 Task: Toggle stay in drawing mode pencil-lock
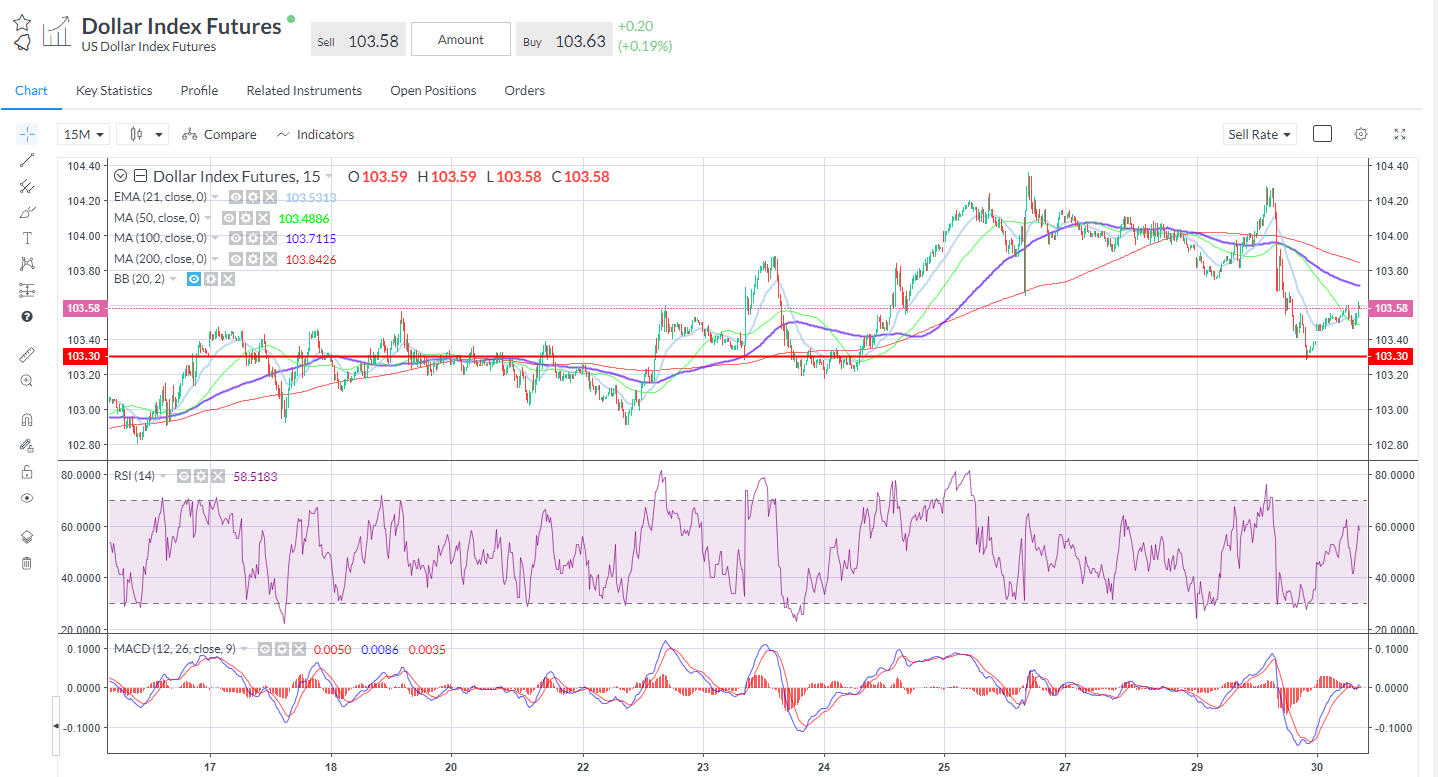(x=27, y=446)
